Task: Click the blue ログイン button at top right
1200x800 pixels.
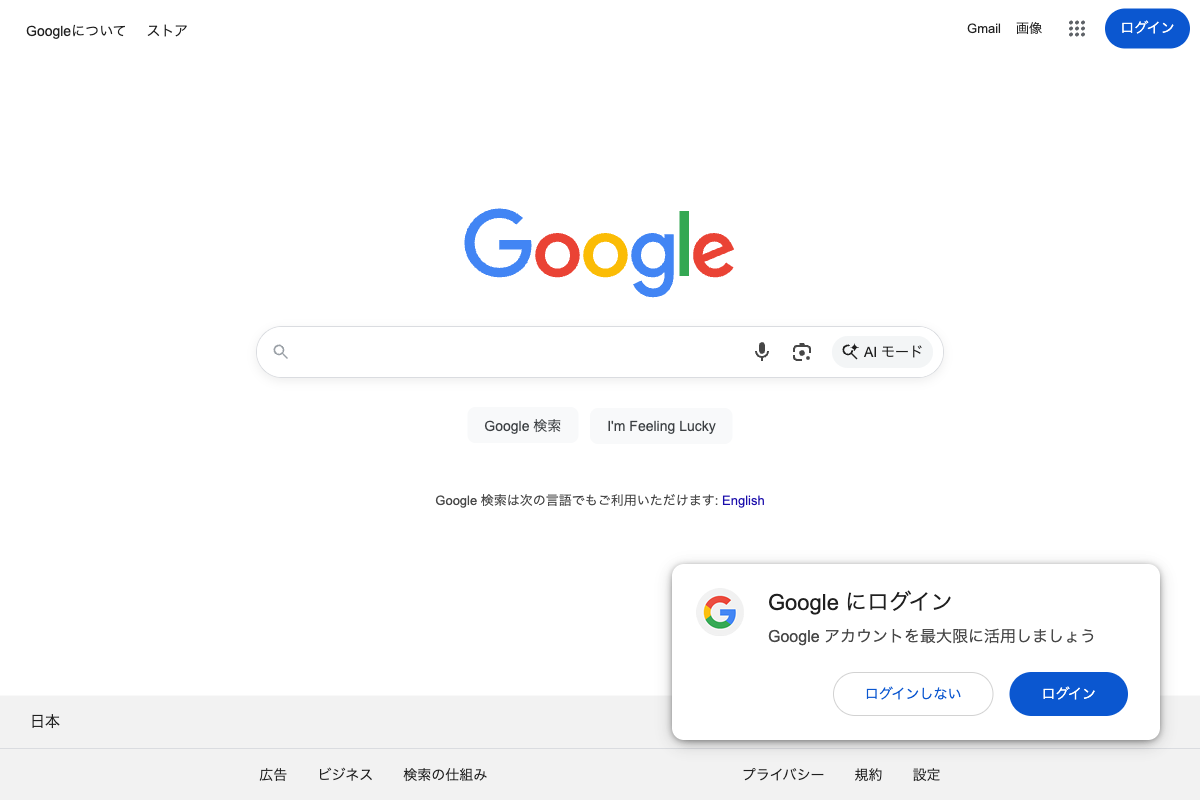Action: [x=1147, y=28]
